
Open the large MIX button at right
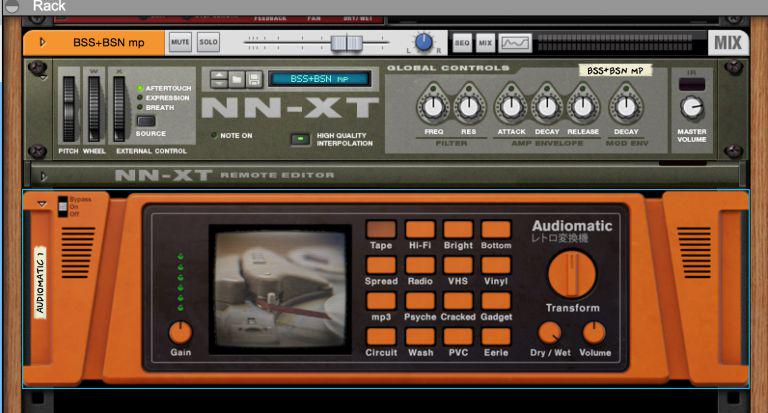pyautogui.click(x=727, y=43)
